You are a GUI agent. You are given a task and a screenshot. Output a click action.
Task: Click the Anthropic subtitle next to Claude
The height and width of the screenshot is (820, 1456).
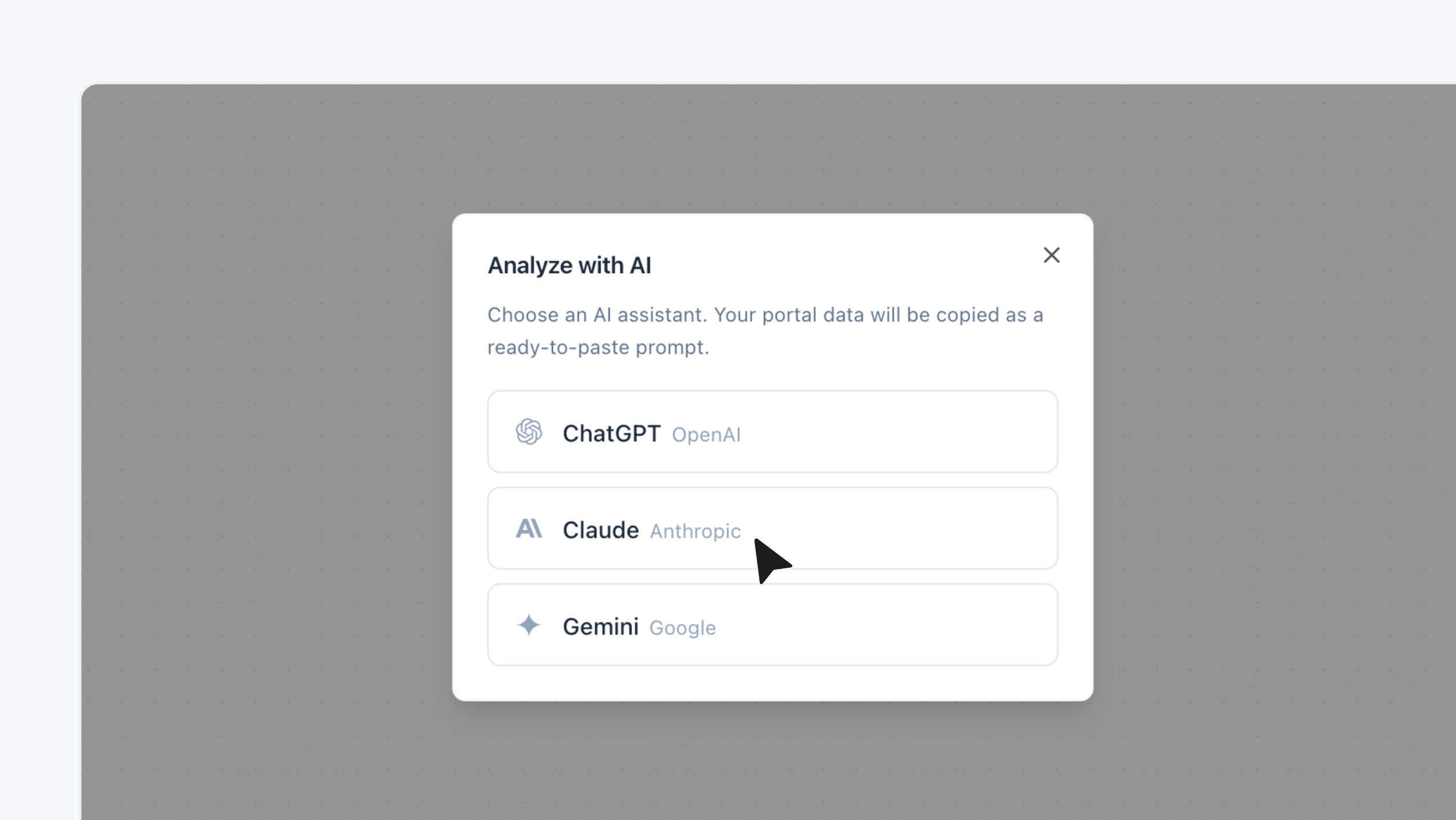(x=695, y=531)
